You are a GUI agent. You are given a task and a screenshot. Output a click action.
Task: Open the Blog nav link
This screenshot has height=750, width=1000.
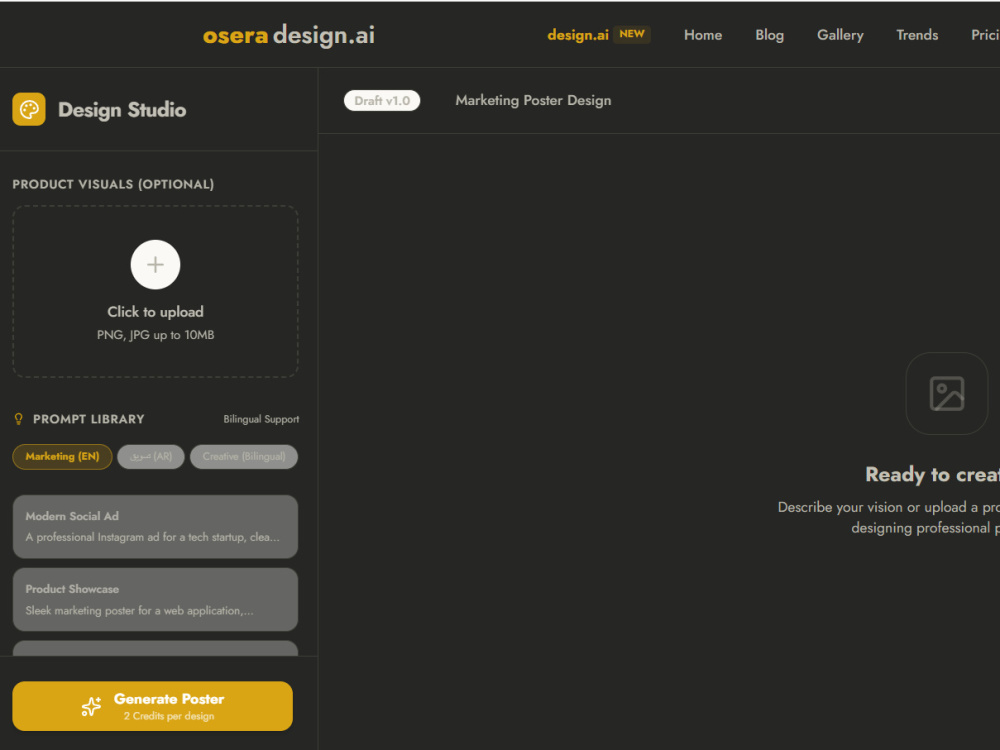pos(769,35)
